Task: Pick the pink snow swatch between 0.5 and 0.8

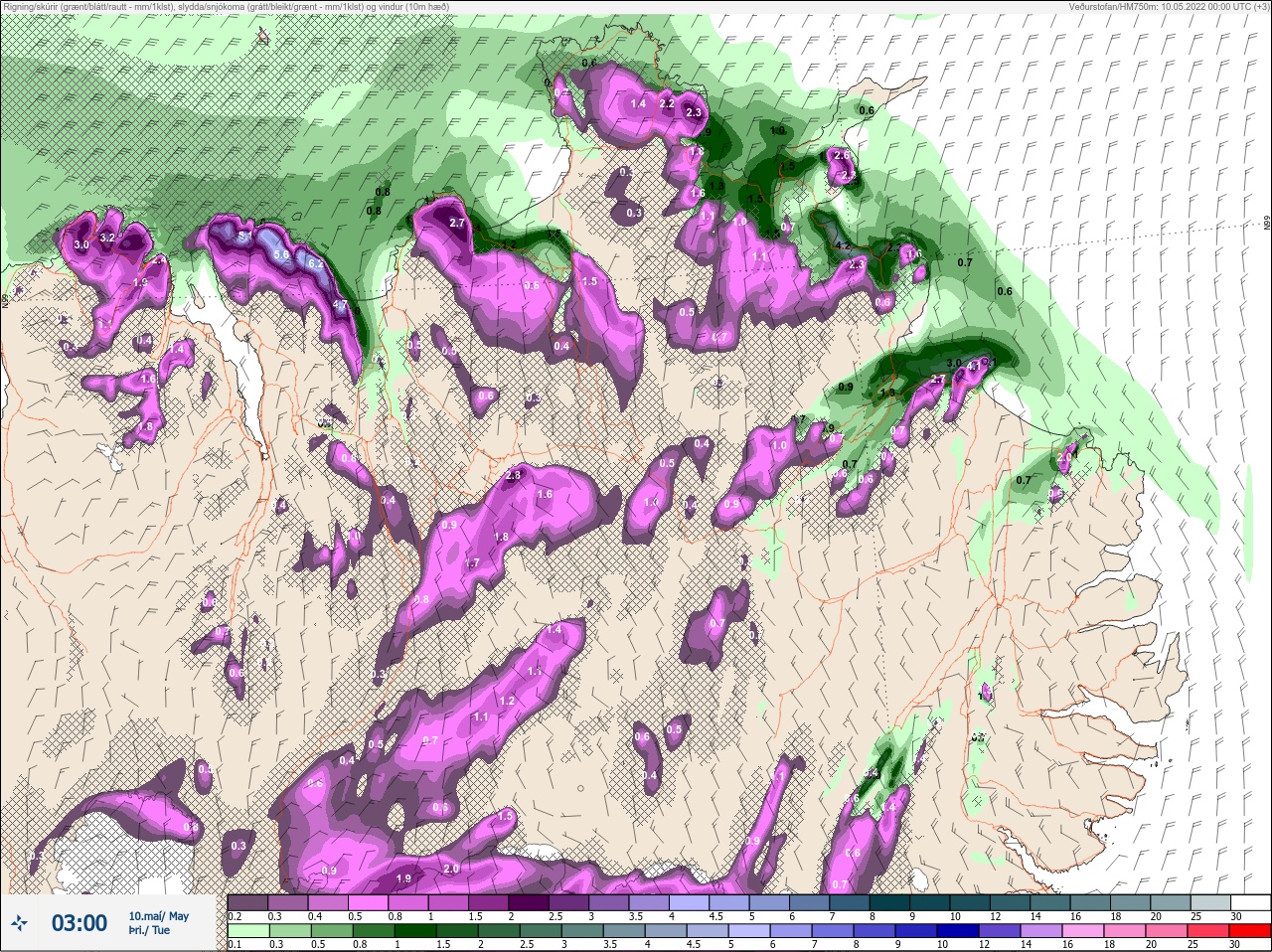Action: coord(370,903)
